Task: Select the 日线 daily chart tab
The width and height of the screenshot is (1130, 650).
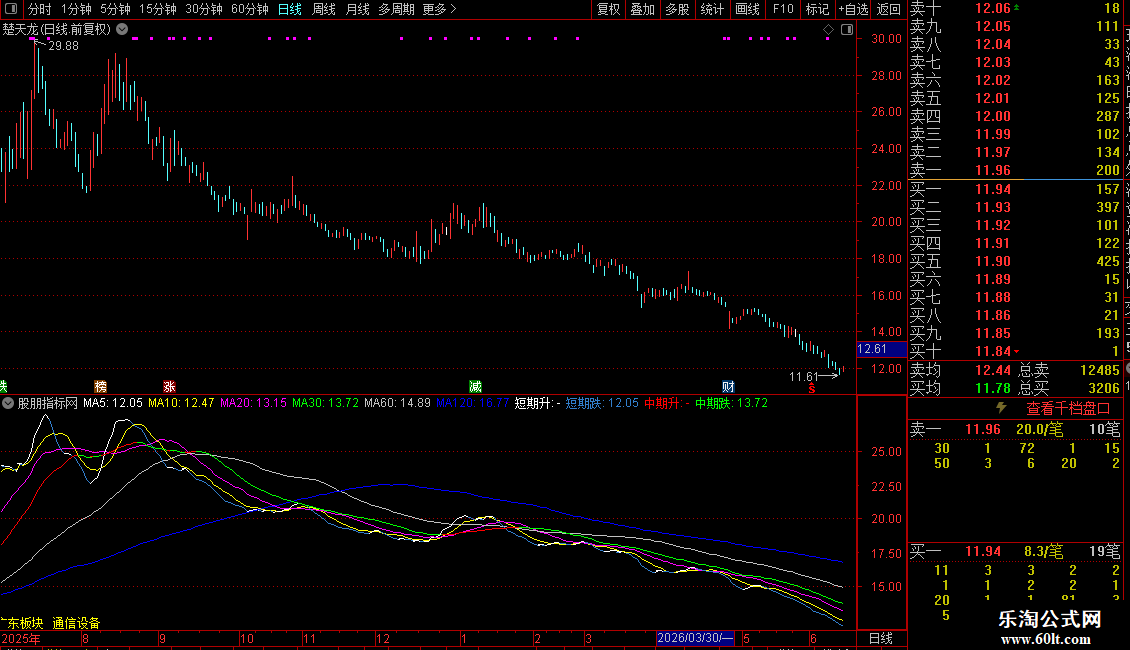Action: pos(290,9)
